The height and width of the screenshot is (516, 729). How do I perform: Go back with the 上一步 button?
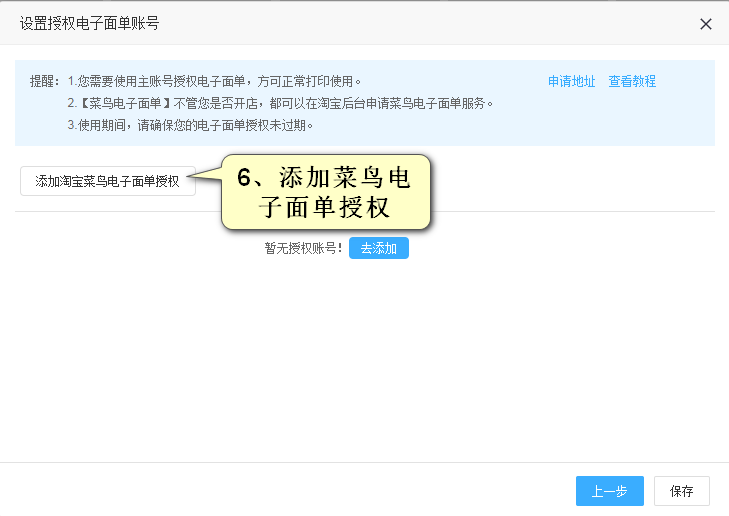coord(610,491)
